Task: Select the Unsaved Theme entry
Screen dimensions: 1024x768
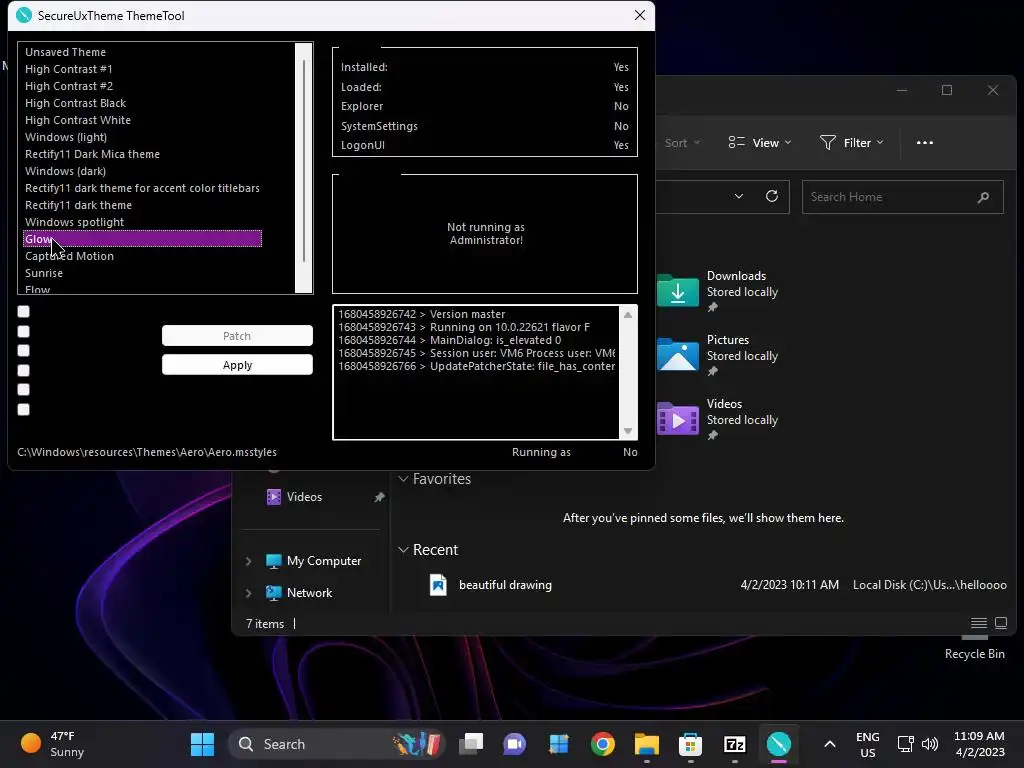Action: (65, 52)
